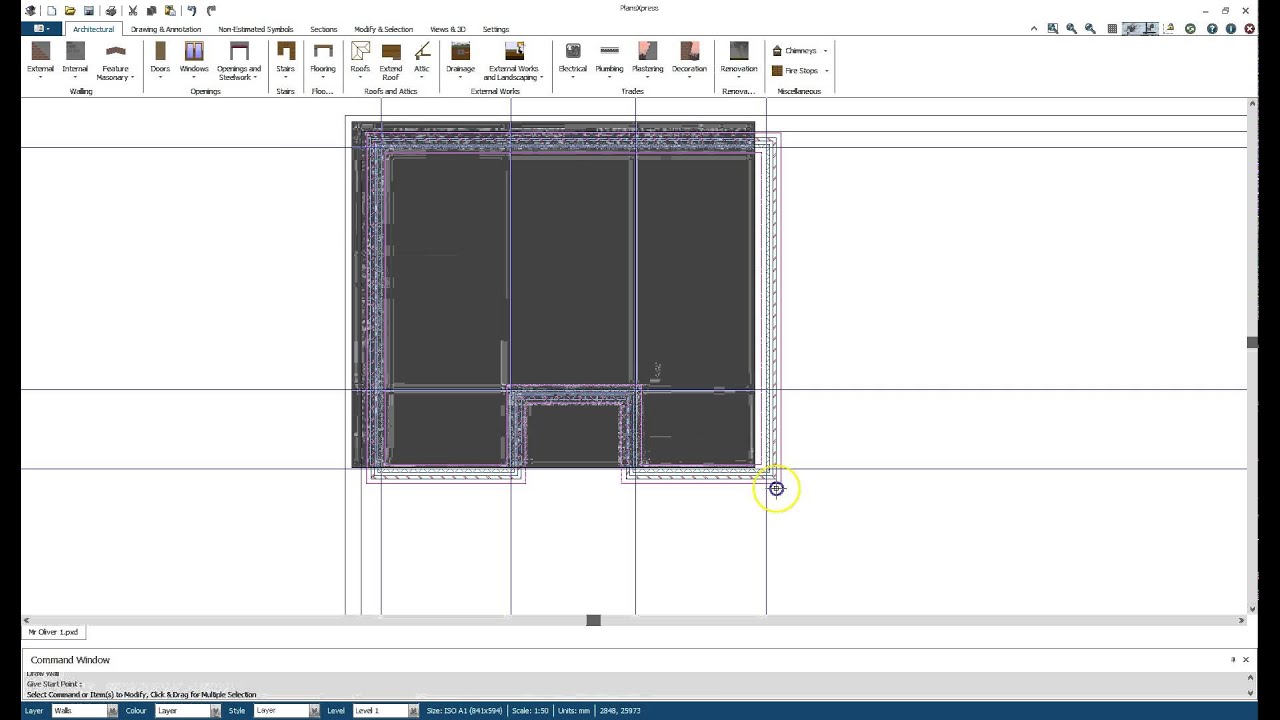Select the Mr Oliver 1.pxd document tab
The height and width of the screenshot is (720, 1280).
[53, 632]
